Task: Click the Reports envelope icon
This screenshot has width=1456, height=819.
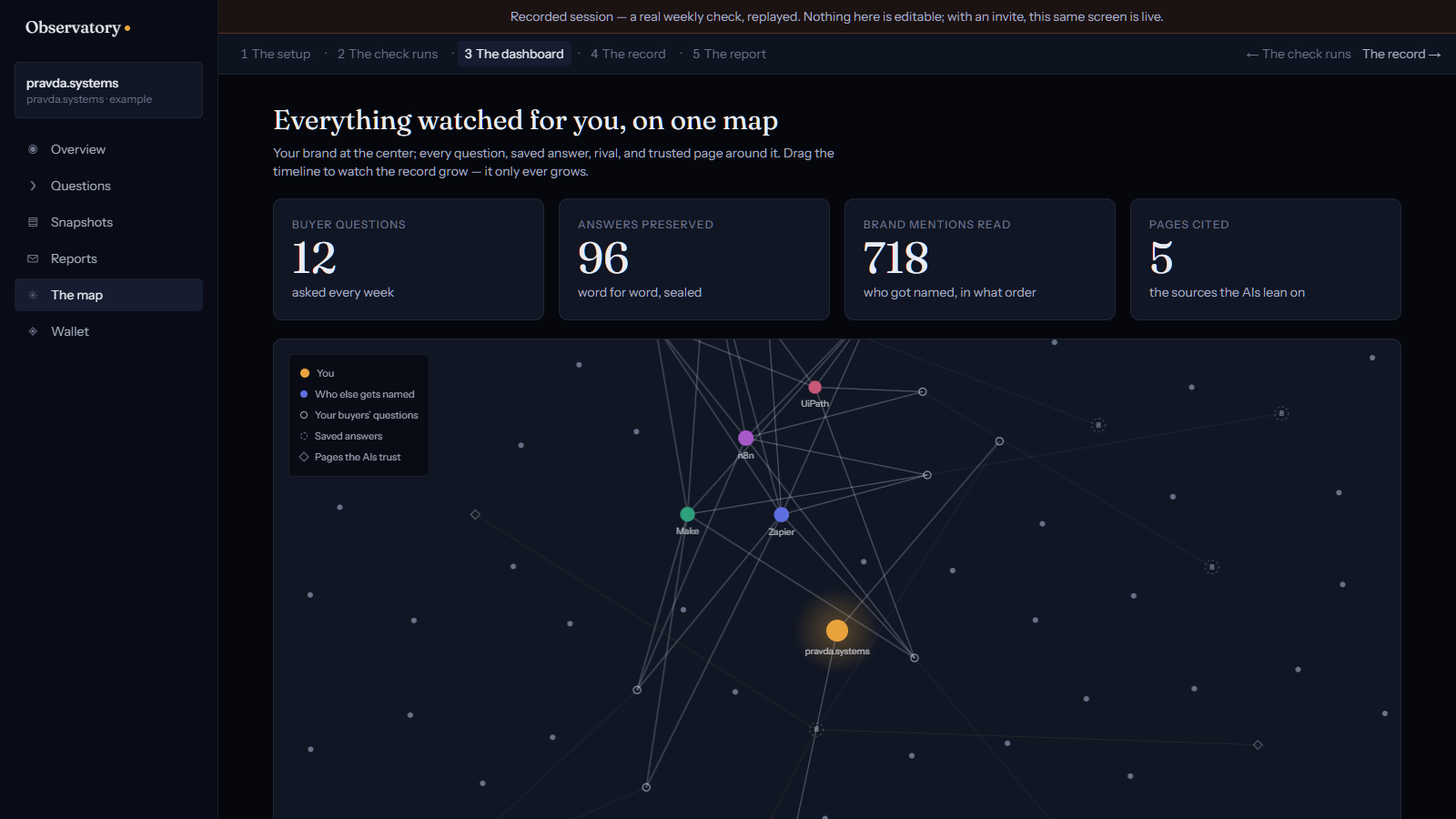Action: click(33, 258)
